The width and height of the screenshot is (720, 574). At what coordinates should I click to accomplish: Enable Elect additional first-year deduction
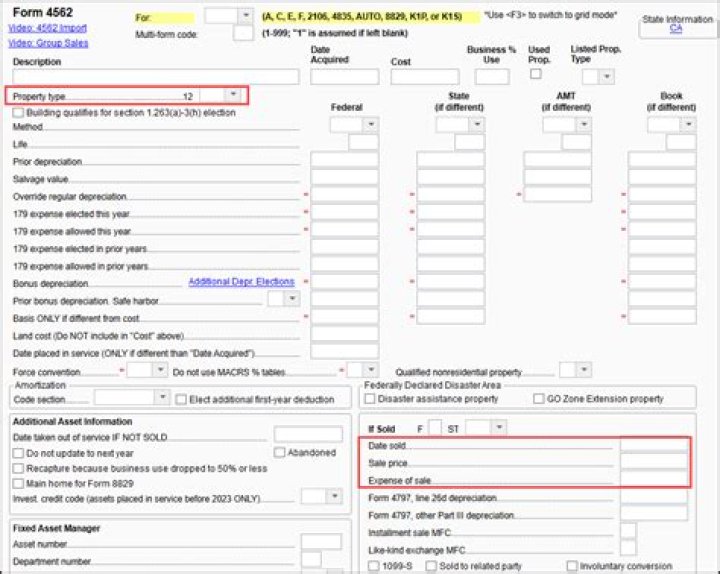coord(181,399)
